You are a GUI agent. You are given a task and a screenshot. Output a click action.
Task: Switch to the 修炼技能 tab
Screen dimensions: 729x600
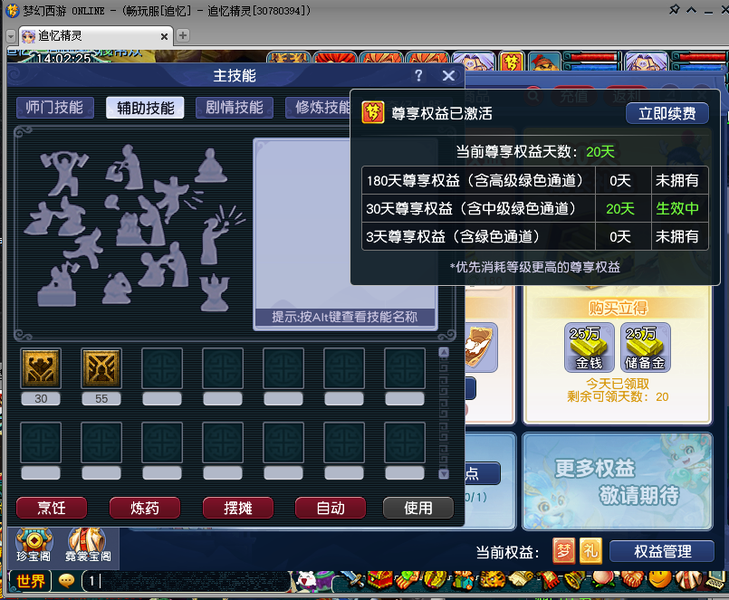(318, 108)
